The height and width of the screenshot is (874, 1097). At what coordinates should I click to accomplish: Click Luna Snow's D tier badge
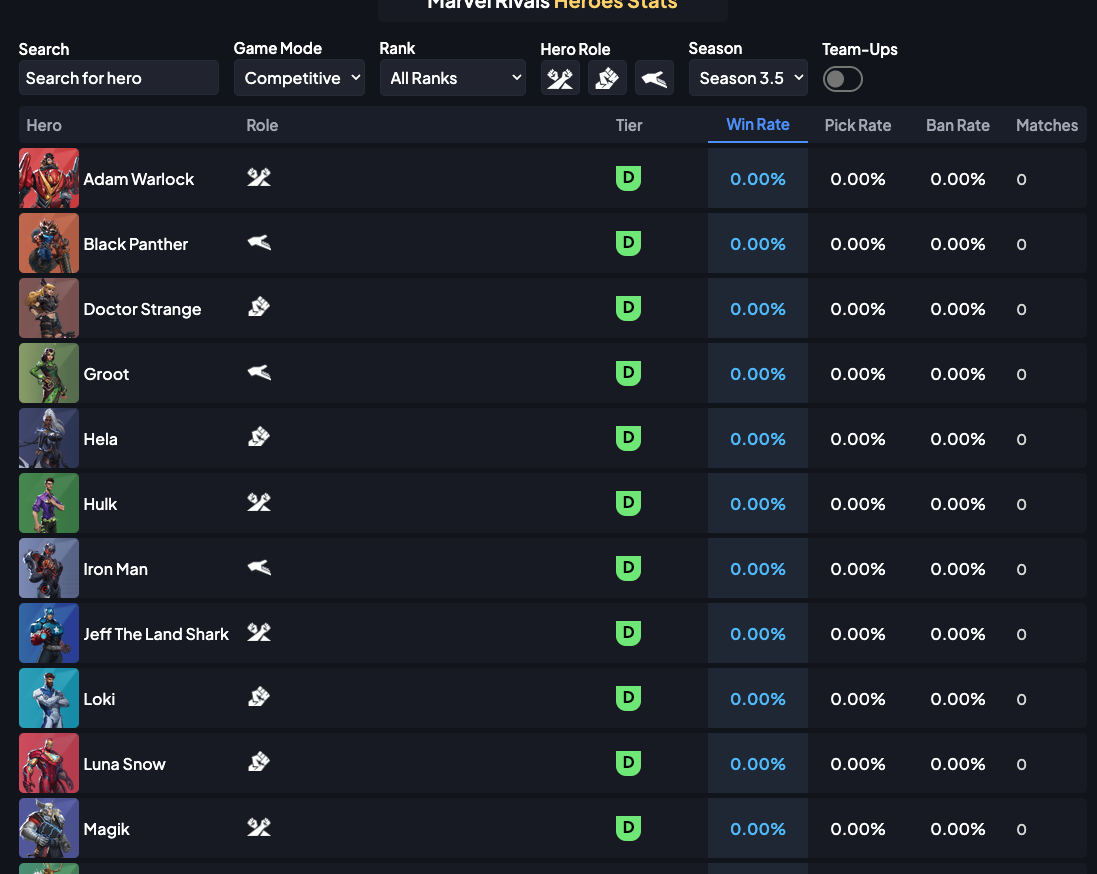628,763
